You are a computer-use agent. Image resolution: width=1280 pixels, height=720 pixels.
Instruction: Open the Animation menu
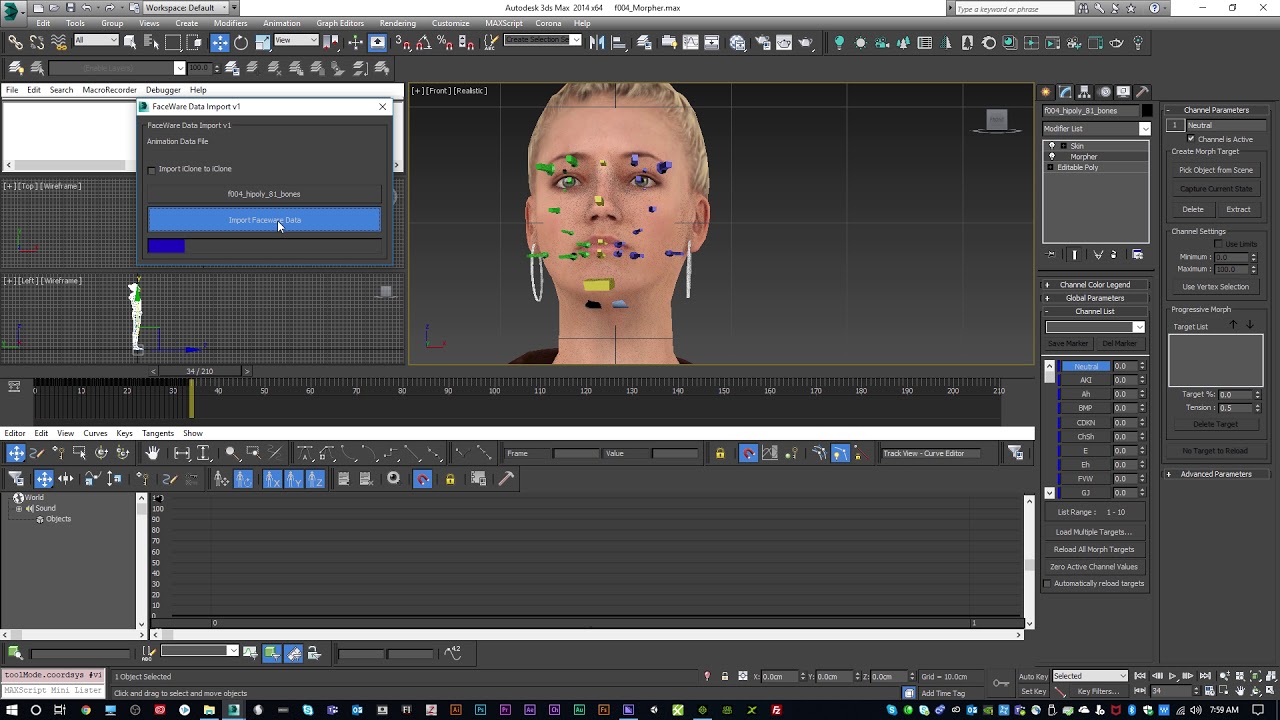(x=281, y=23)
